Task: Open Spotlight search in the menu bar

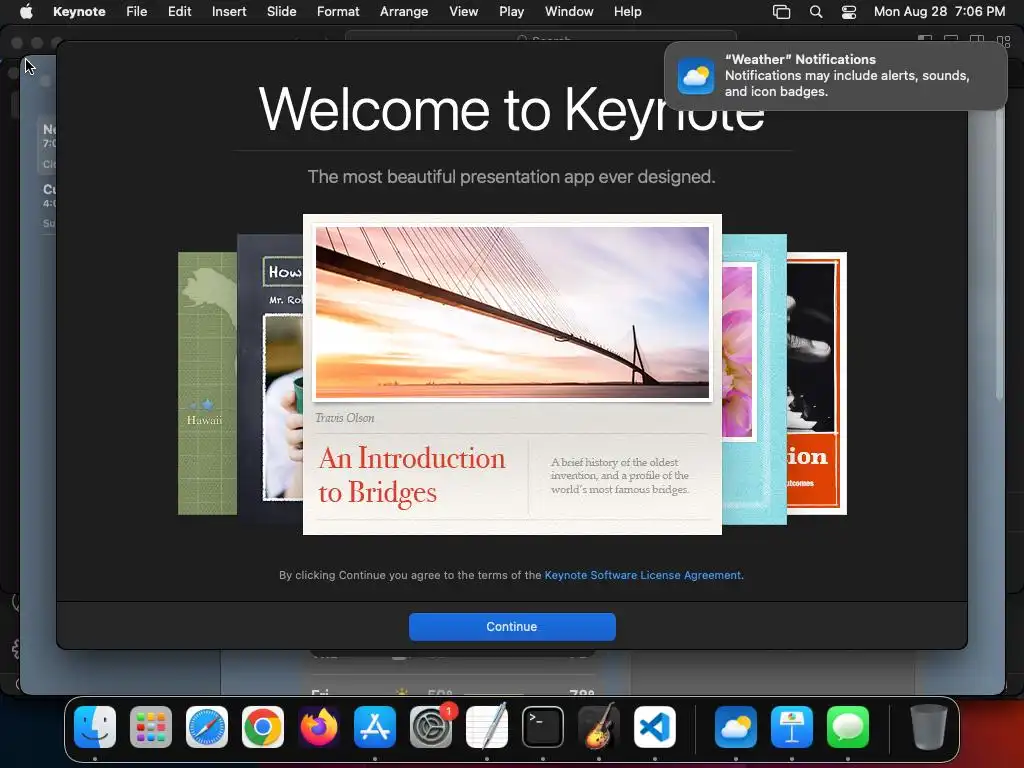Action: tap(816, 11)
